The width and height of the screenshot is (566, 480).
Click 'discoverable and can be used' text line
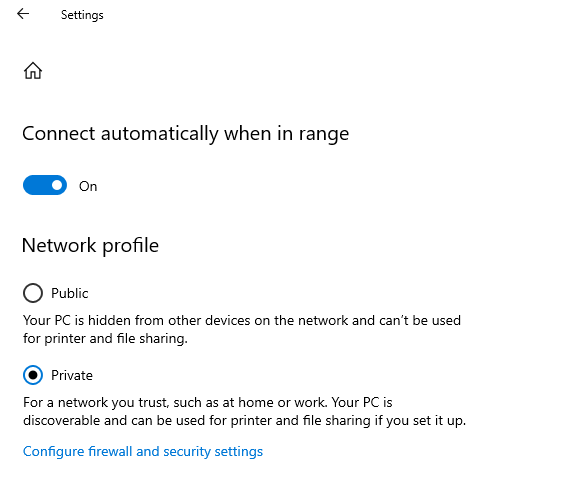click(x=244, y=420)
